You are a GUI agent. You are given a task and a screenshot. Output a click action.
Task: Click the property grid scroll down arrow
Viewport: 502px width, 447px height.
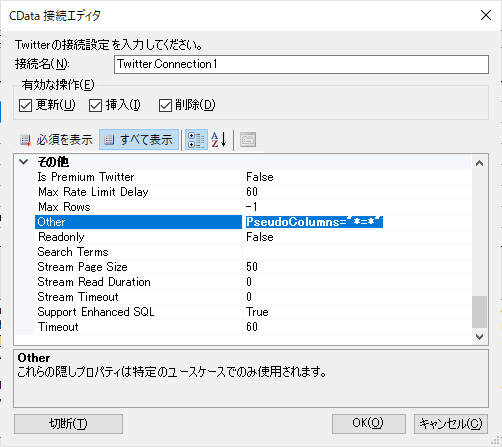(x=480, y=337)
